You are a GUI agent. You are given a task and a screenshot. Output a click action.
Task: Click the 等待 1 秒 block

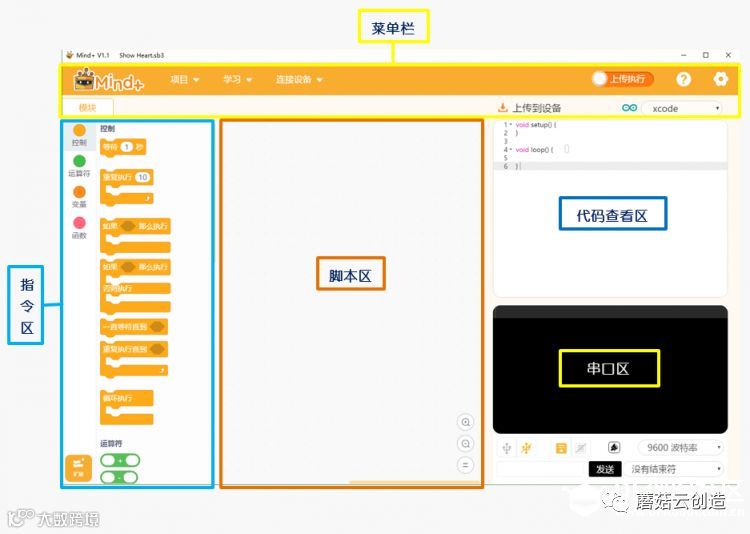pyautogui.click(x=122, y=147)
